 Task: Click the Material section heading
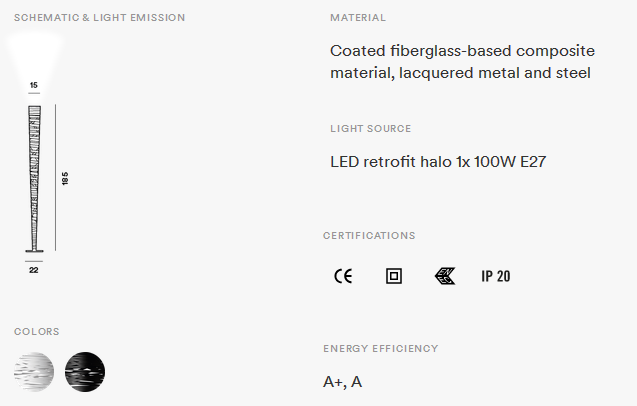click(x=358, y=17)
